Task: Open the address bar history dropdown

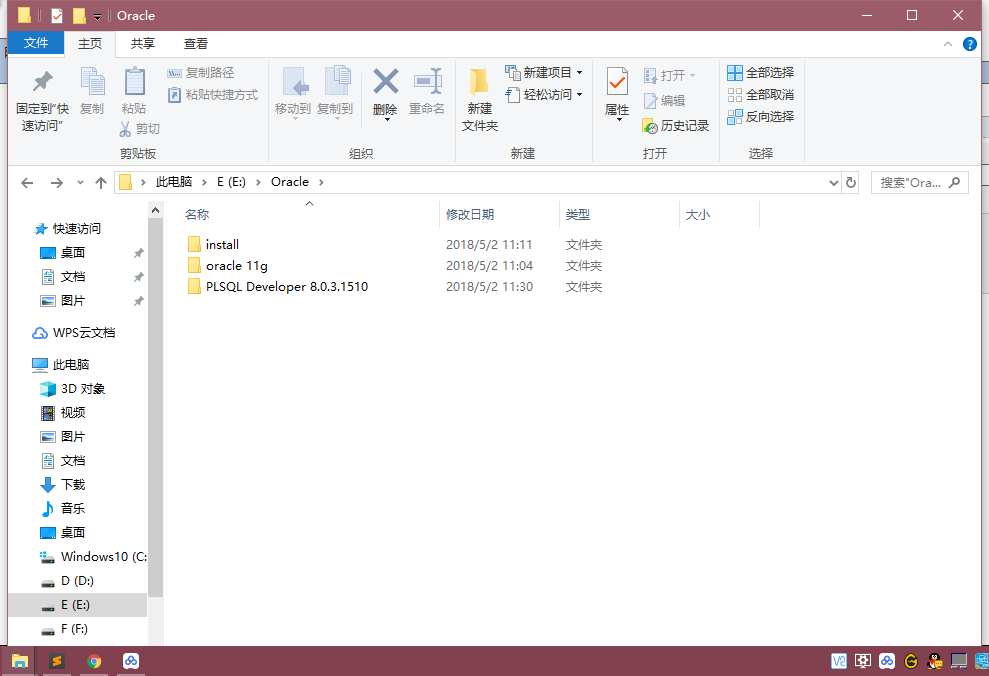Action: tap(833, 183)
